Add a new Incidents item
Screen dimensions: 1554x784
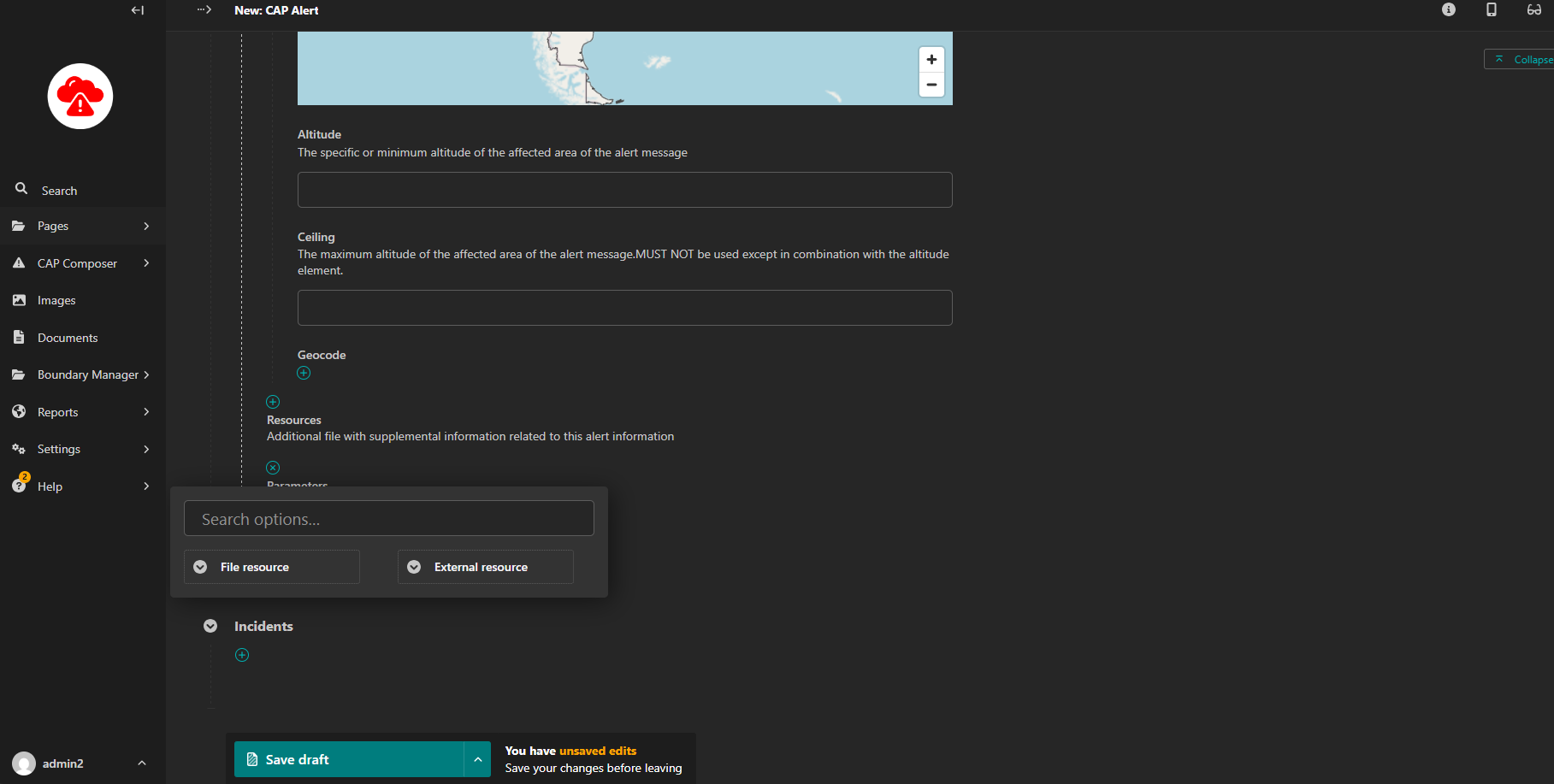[x=242, y=655]
